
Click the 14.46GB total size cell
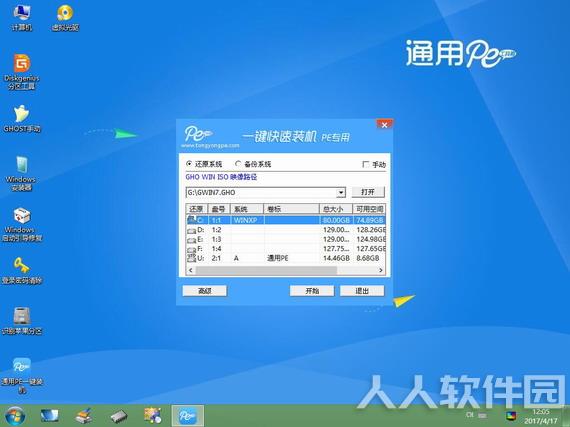tap(336, 258)
